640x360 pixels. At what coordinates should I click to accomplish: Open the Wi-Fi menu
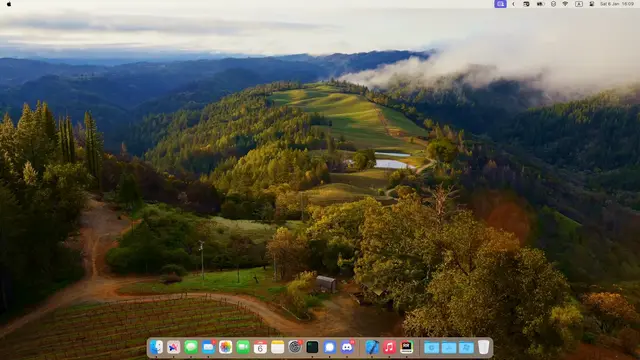565,4
